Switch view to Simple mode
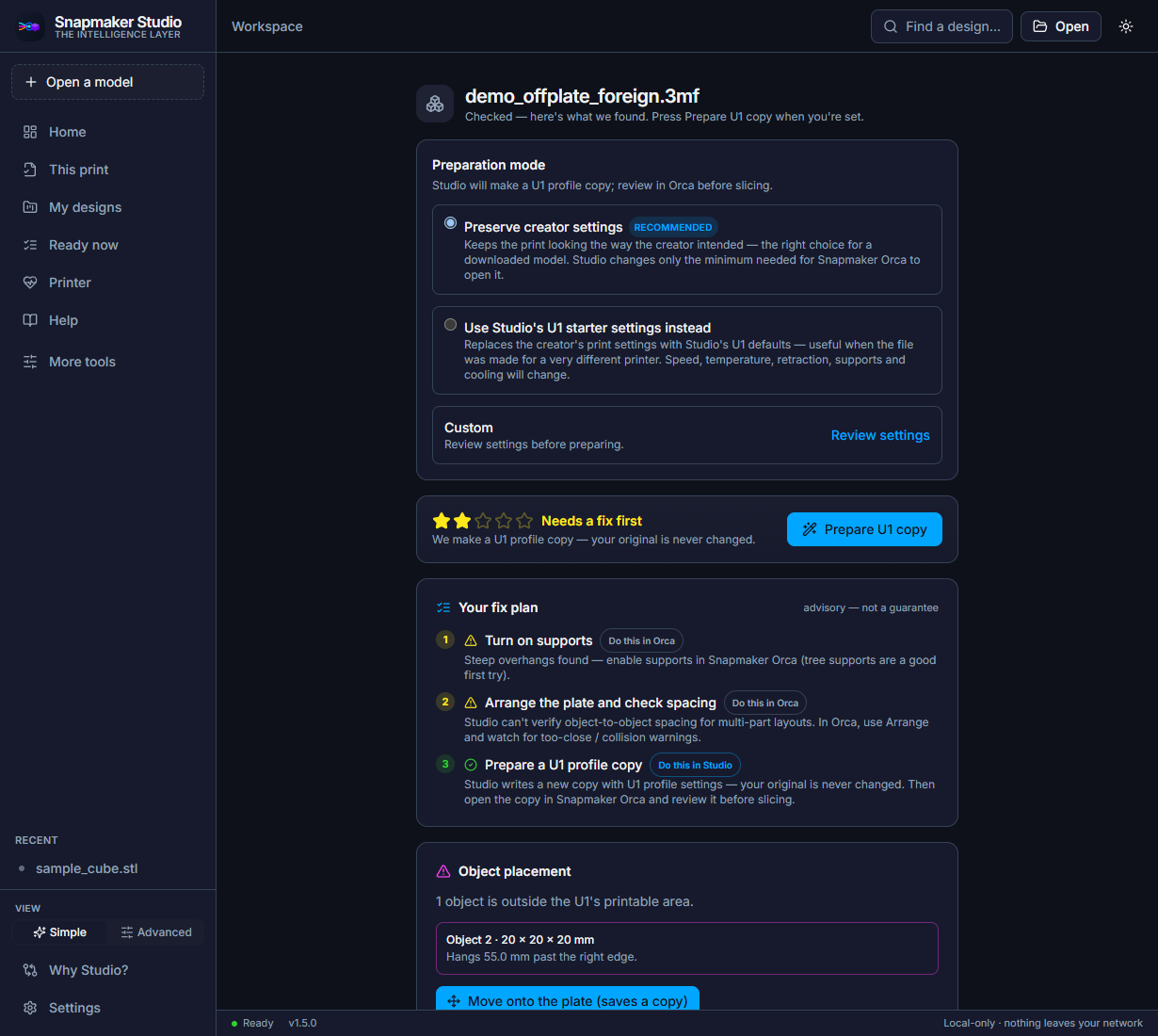Screen dimensions: 1158x1036 pyautogui.click(x=59, y=932)
